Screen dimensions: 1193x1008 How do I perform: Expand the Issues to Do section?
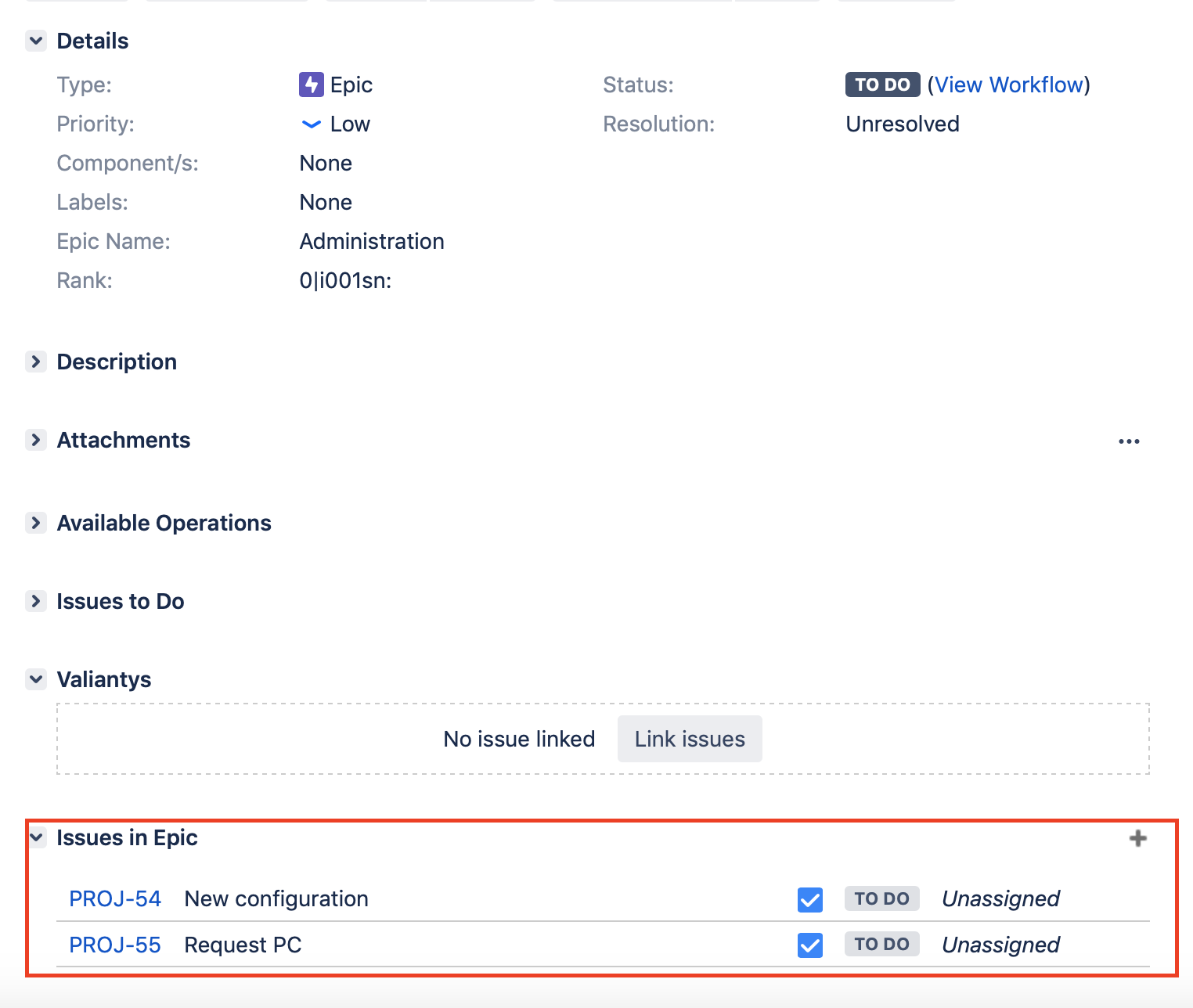click(37, 601)
